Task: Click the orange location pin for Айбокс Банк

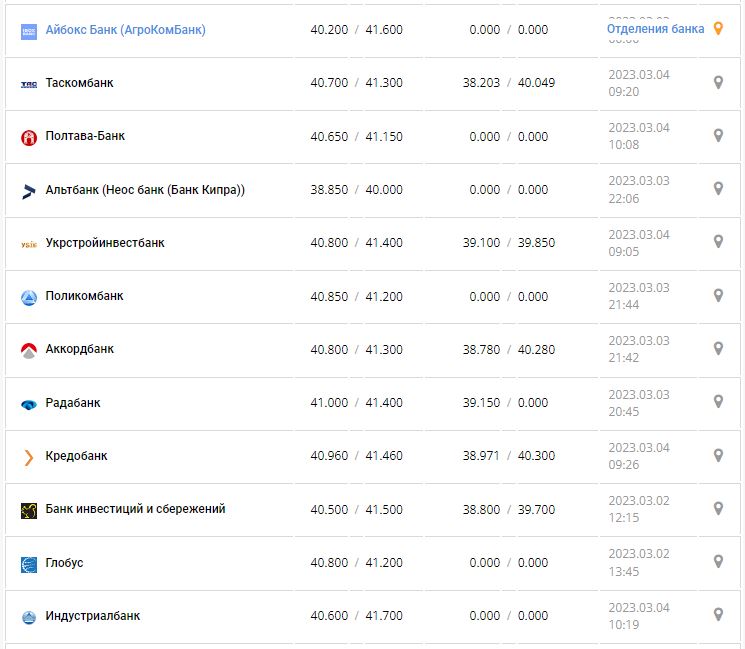Action: pyautogui.click(x=718, y=29)
